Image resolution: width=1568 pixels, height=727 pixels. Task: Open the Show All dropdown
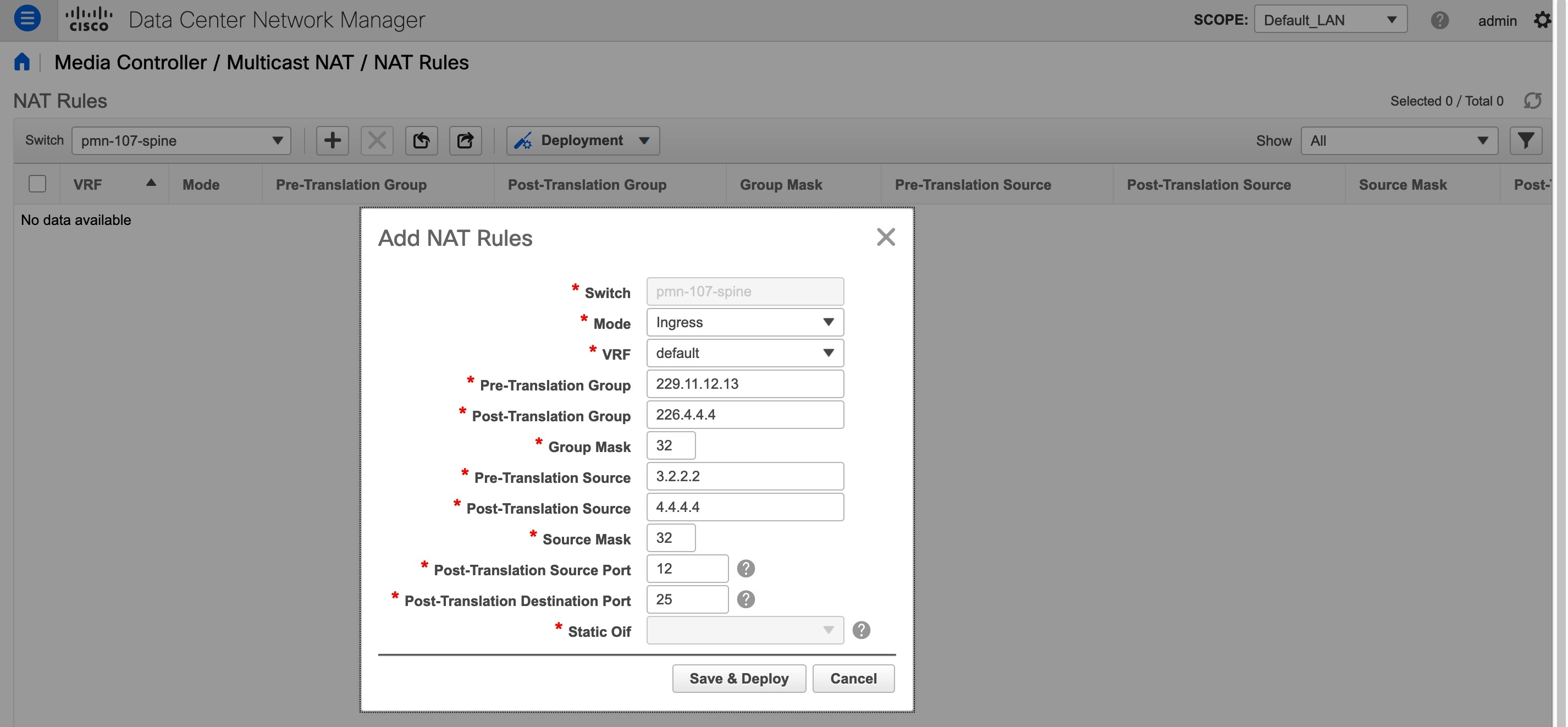tap(1399, 141)
